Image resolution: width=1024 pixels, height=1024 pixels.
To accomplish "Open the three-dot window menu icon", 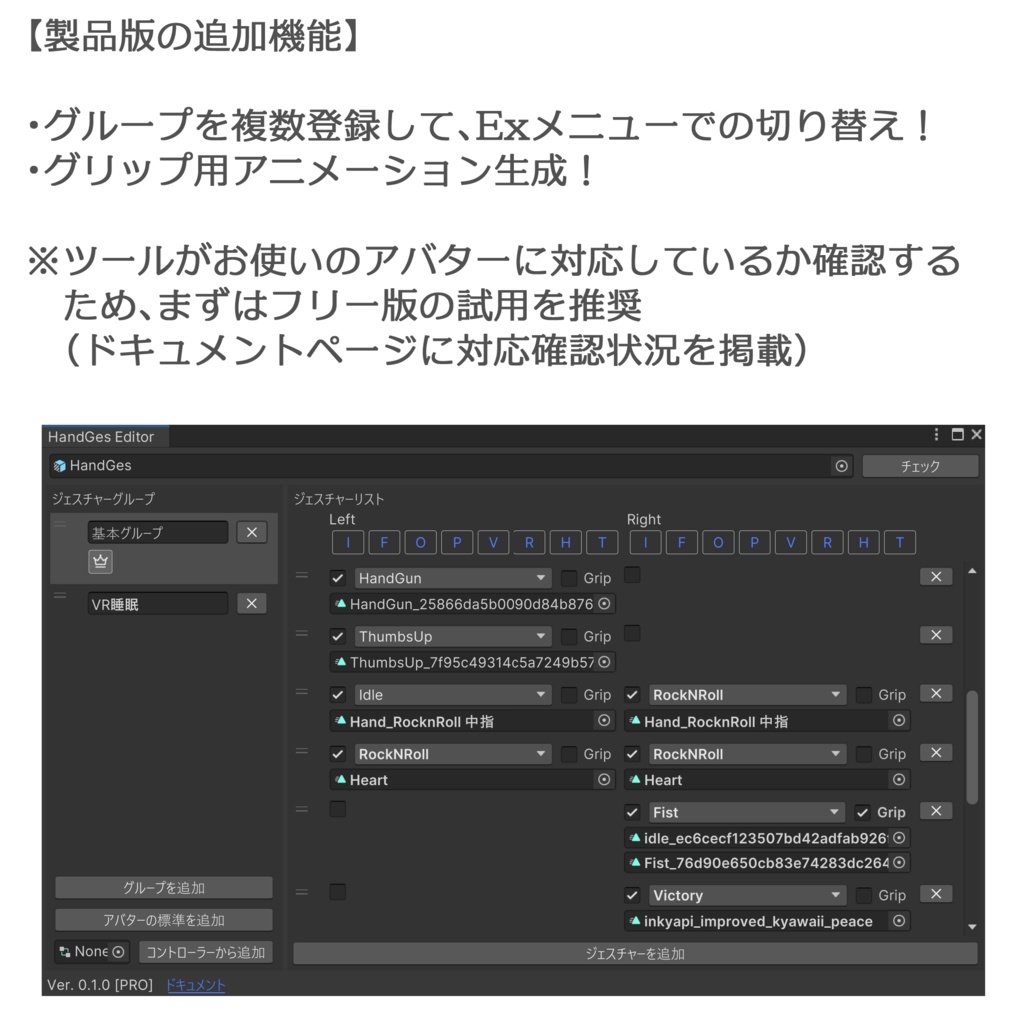I will click(x=935, y=434).
